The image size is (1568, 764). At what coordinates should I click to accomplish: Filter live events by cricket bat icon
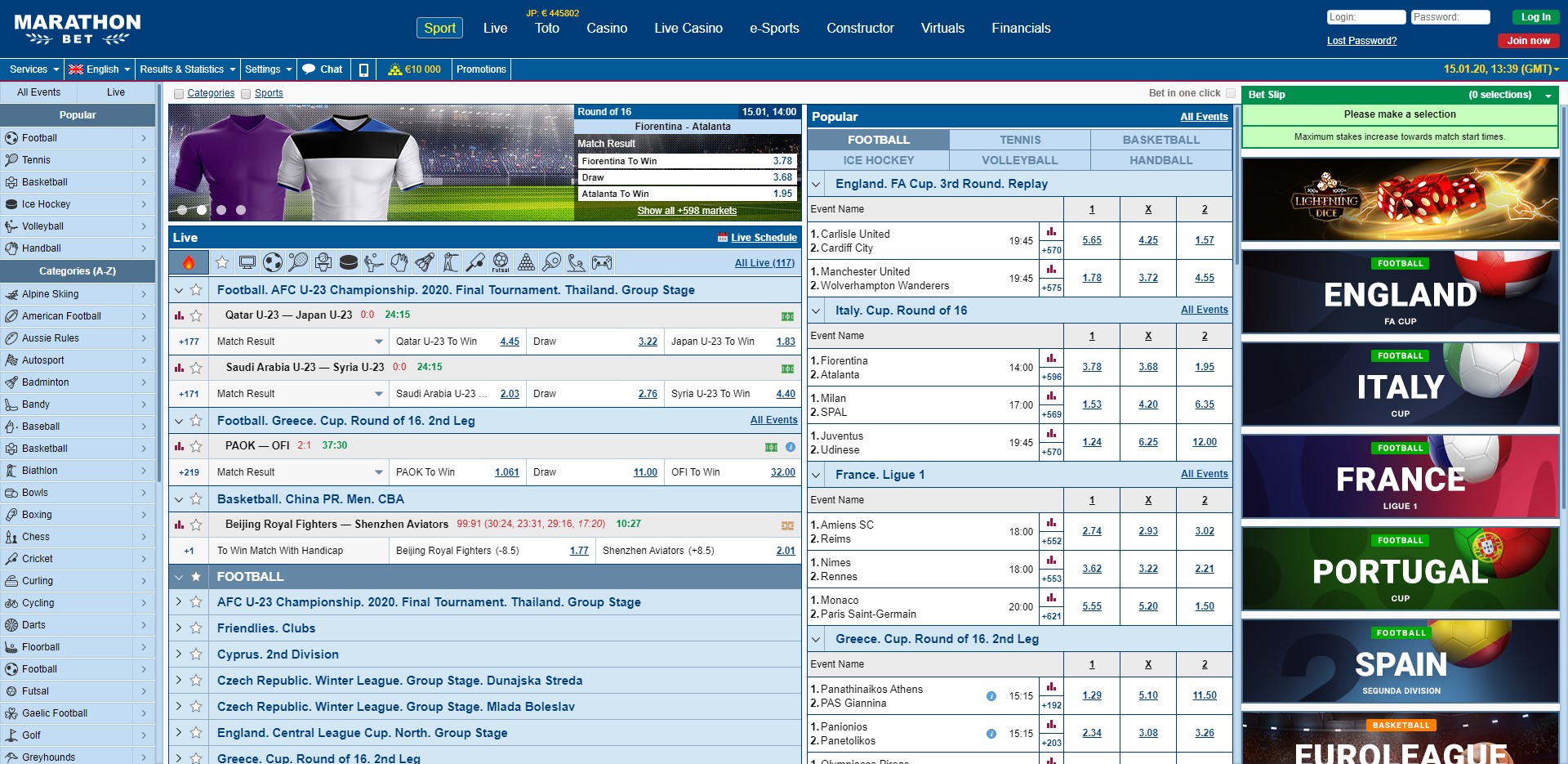[x=475, y=262]
